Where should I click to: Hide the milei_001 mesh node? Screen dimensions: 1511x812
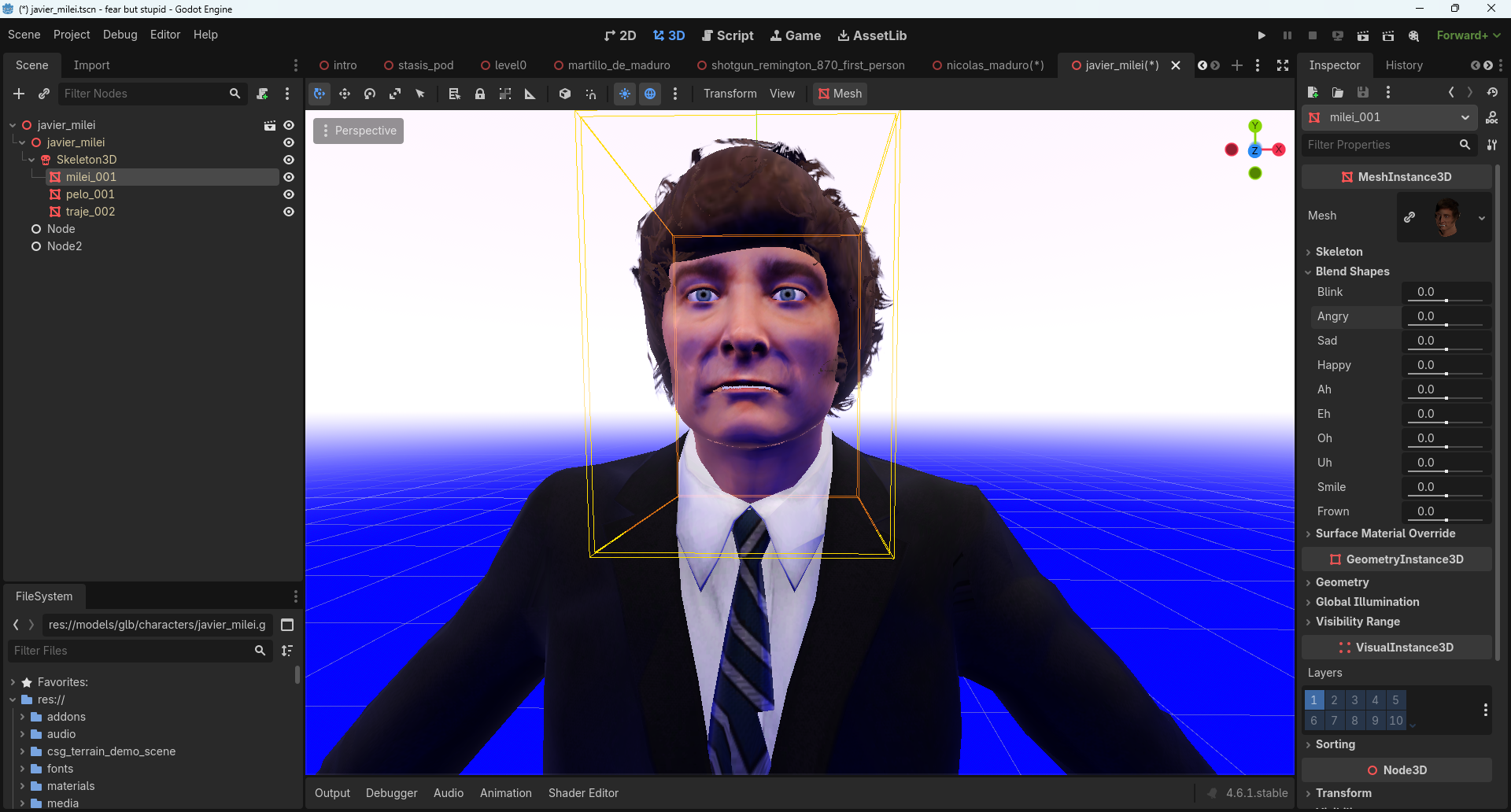(289, 177)
